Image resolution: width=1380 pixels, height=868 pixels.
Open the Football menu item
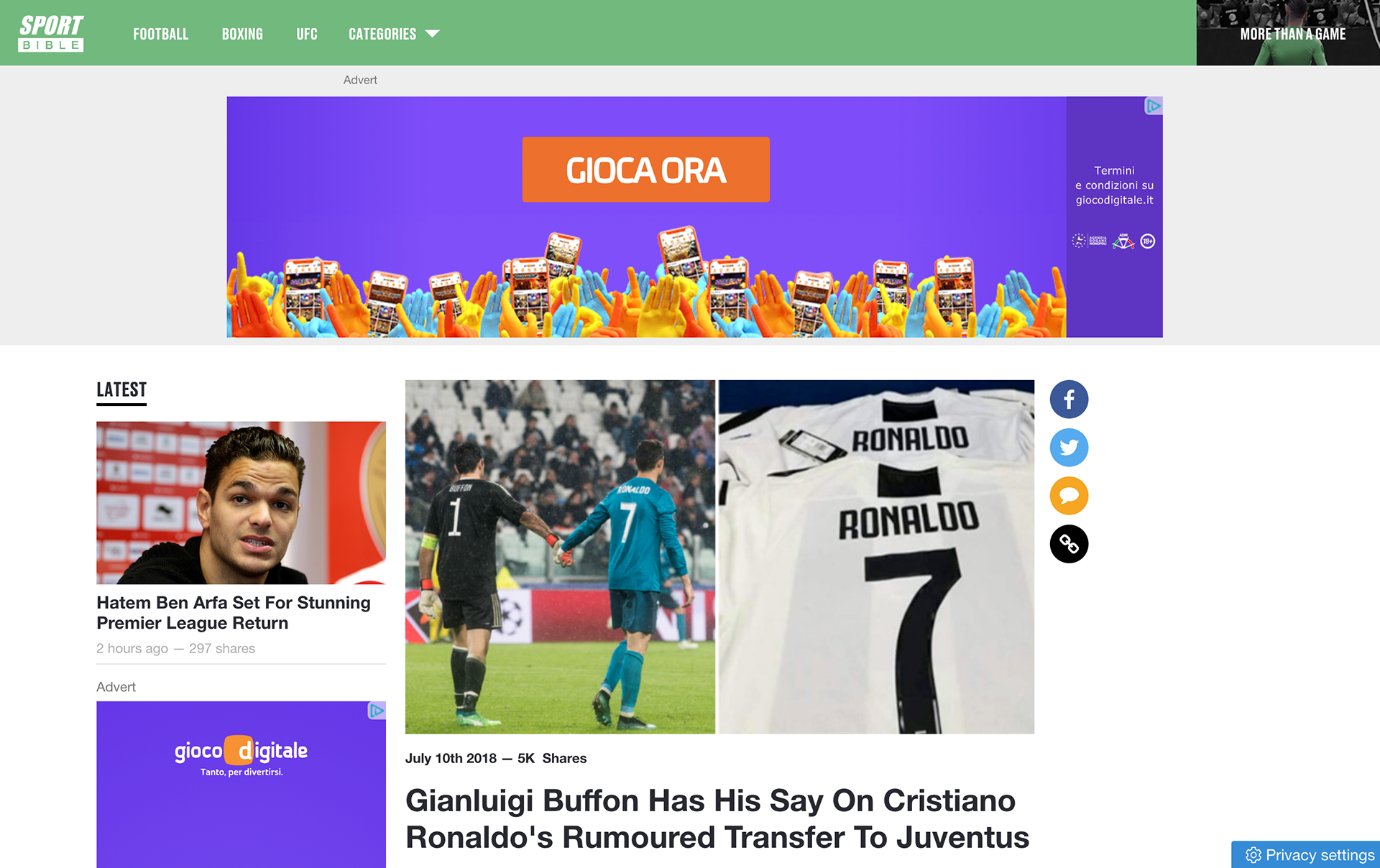tap(160, 34)
